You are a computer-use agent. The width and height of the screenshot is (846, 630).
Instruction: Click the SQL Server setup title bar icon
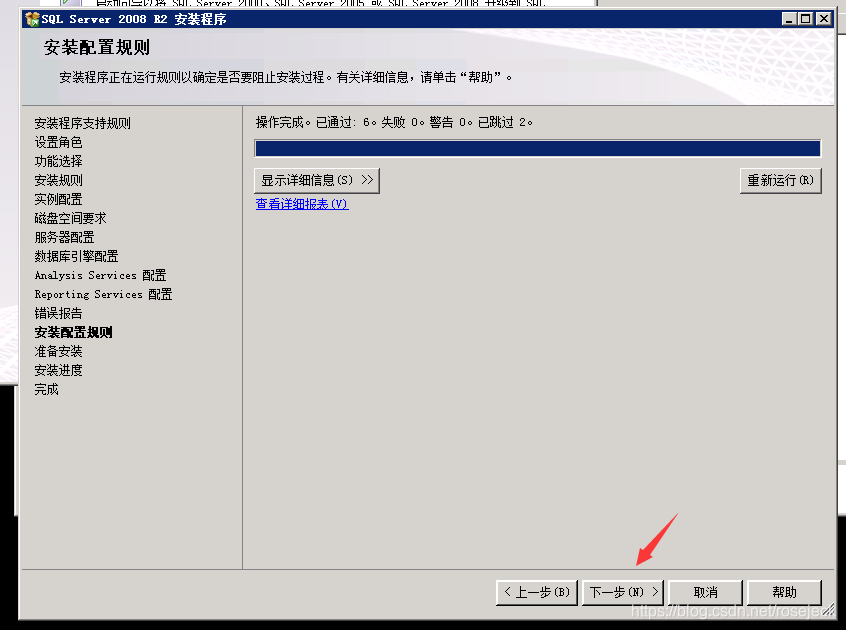pyautogui.click(x=32, y=19)
